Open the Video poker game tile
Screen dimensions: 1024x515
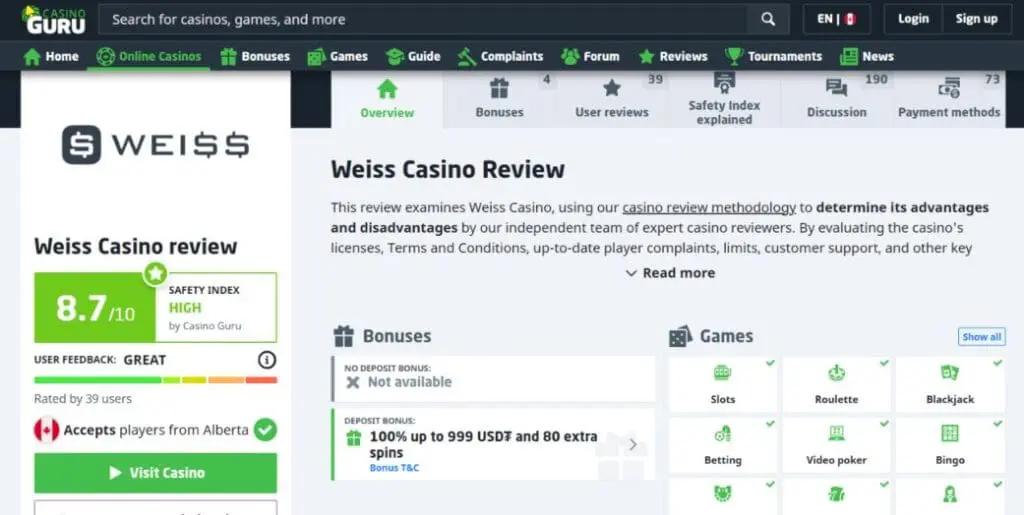coord(836,445)
